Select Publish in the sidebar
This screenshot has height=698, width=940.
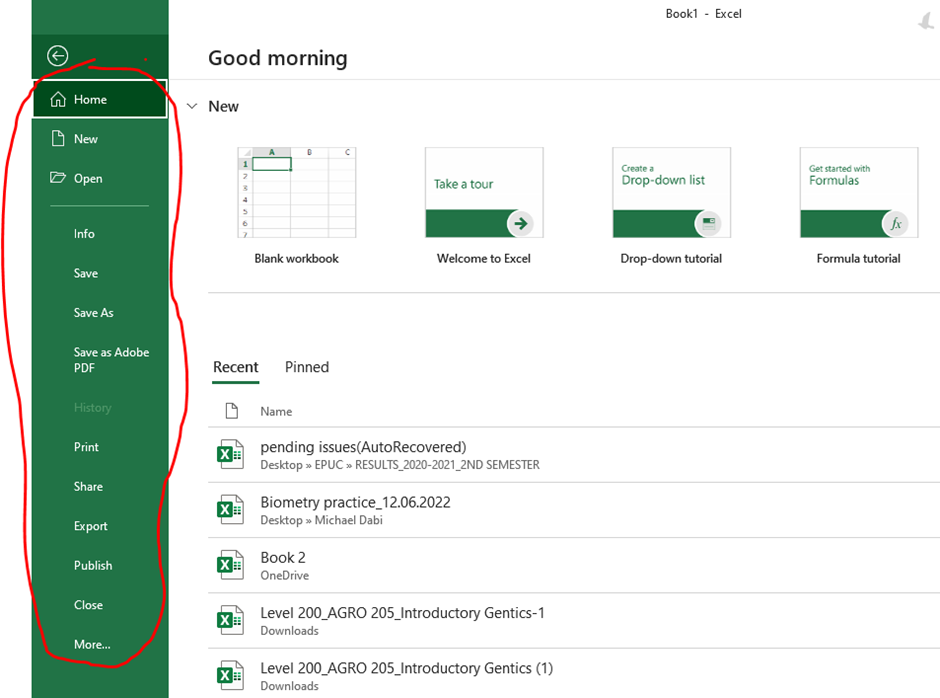(x=93, y=565)
